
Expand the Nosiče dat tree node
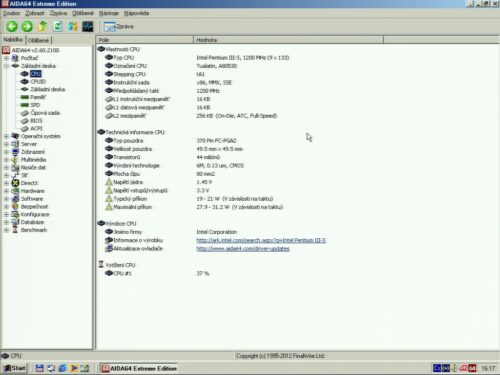point(6,167)
